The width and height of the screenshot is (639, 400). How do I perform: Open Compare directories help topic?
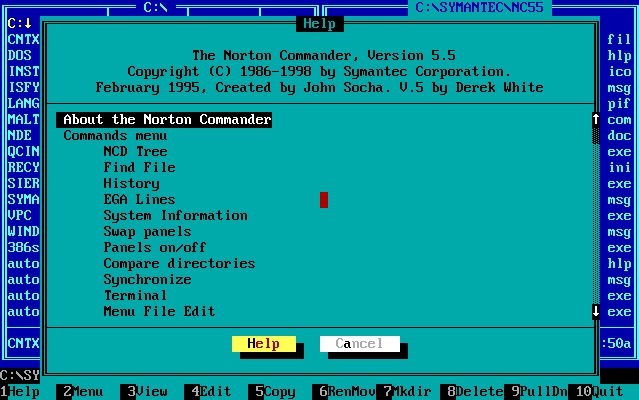tap(179, 264)
